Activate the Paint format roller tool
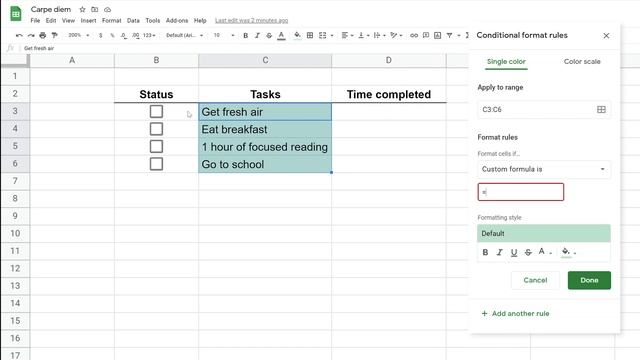This screenshot has width=640, height=360. [x=54, y=36]
